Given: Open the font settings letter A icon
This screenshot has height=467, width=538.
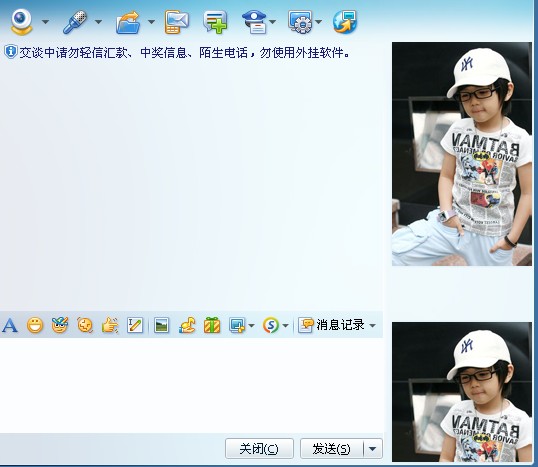Looking at the screenshot, I should pos(10,325).
